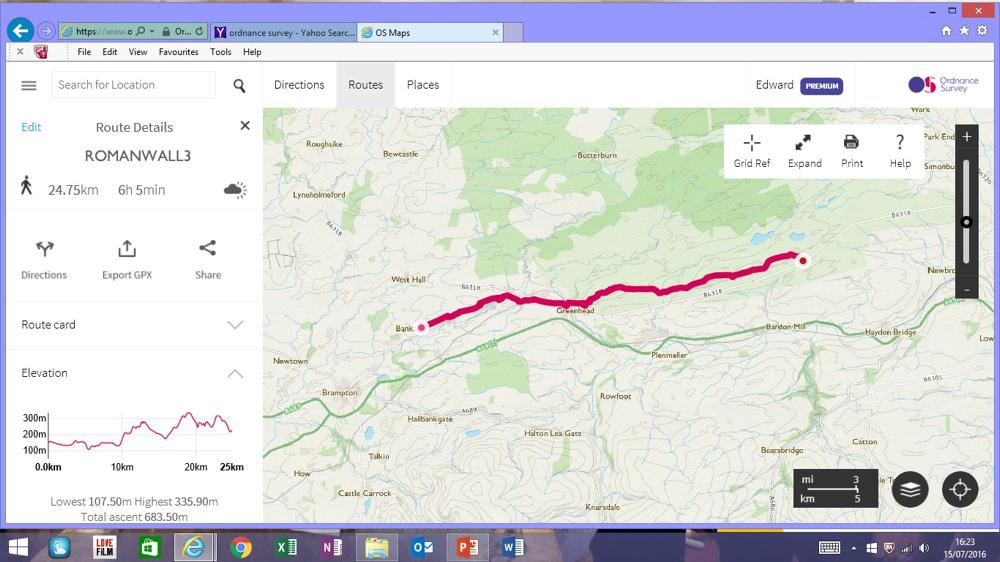This screenshot has height=562, width=1000.
Task: Click the search magnifier icon
Action: (239, 85)
